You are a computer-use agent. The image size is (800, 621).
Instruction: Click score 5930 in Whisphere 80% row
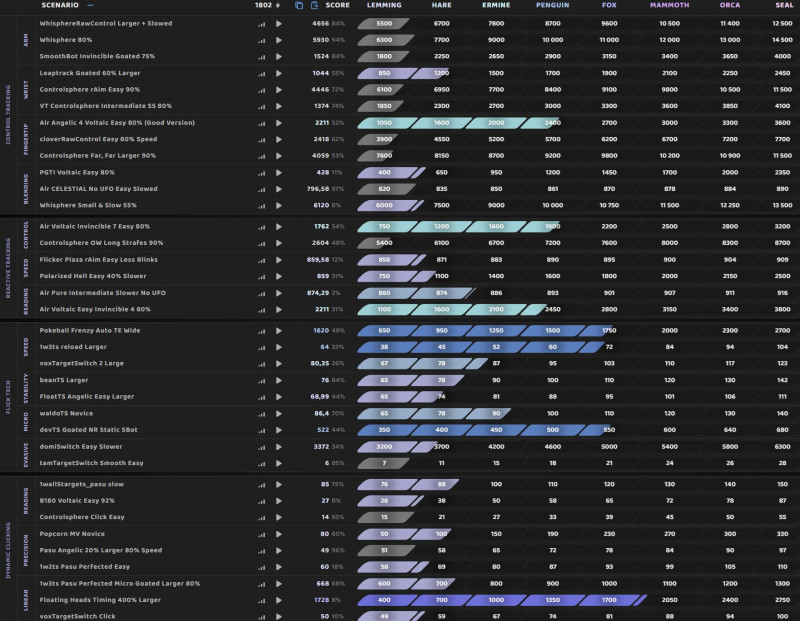tap(320, 40)
